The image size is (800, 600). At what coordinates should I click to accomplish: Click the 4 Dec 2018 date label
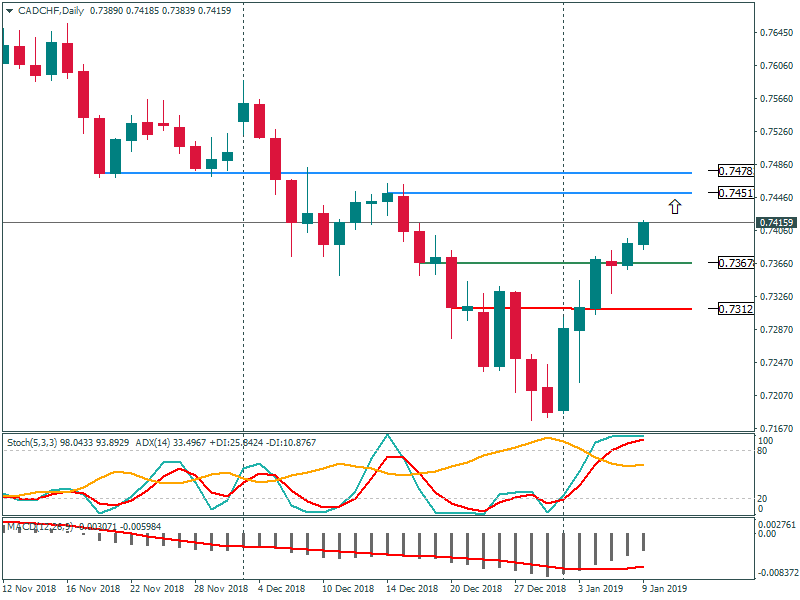click(x=281, y=588)
